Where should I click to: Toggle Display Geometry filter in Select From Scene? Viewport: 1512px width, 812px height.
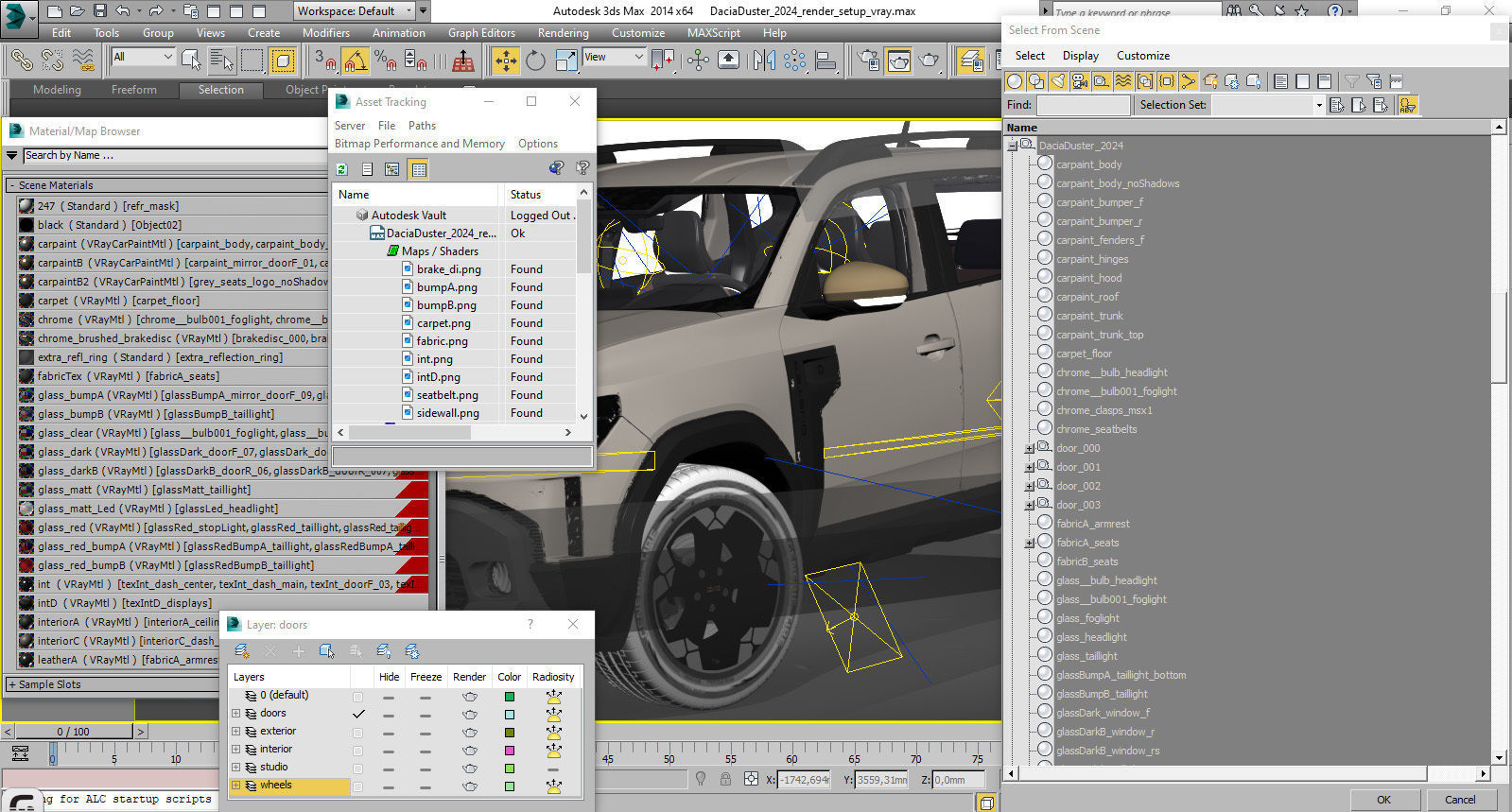click(1015, 81)
